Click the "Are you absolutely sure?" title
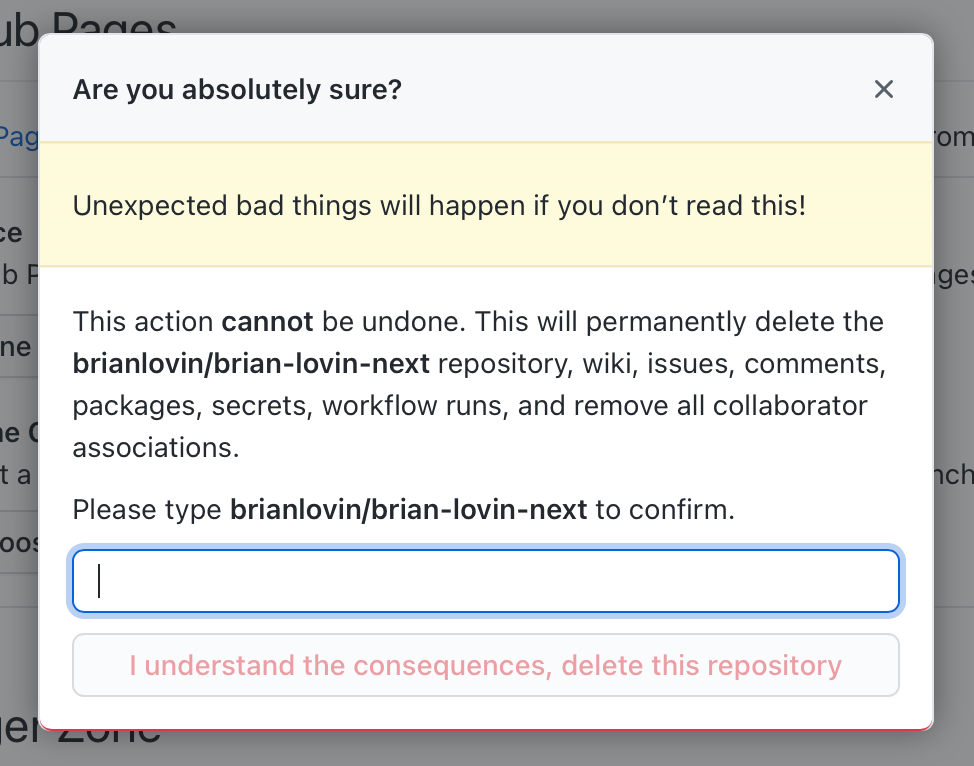Screen dimensions: 974x766 coord(237,90)
